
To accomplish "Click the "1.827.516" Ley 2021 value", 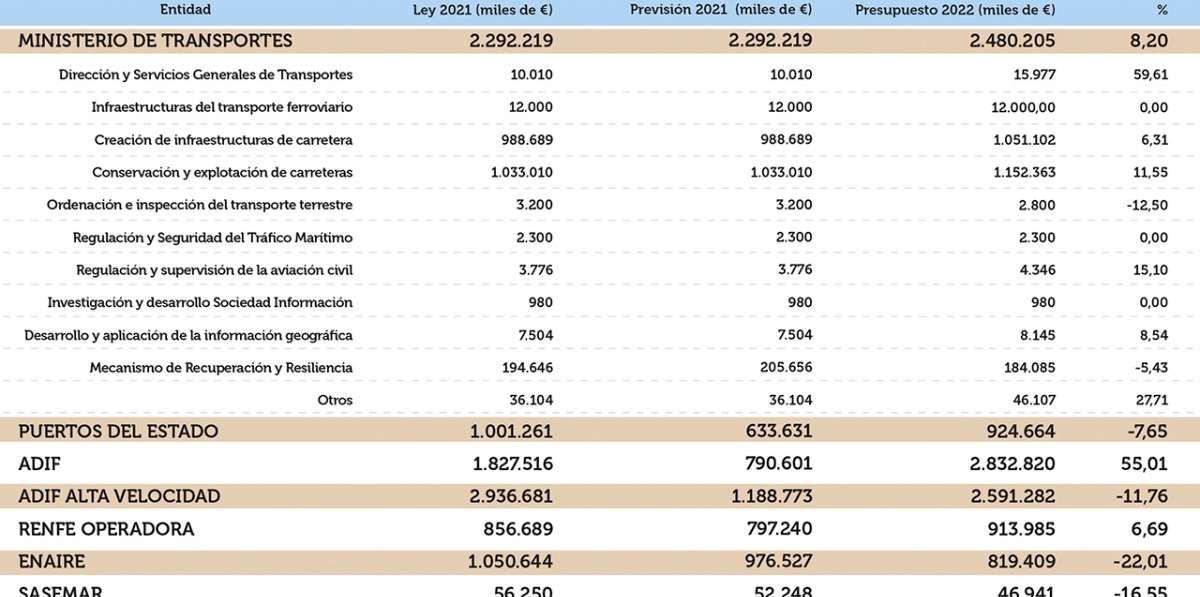I will click(512, 464).
